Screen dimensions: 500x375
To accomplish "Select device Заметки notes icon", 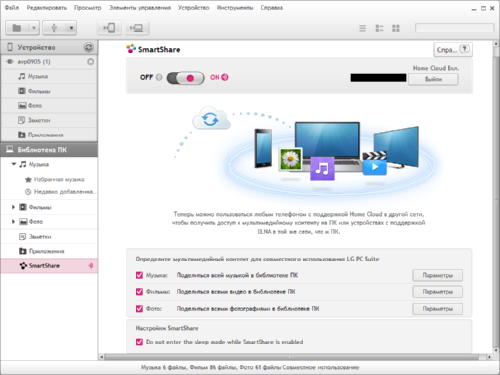I will 22,120.
